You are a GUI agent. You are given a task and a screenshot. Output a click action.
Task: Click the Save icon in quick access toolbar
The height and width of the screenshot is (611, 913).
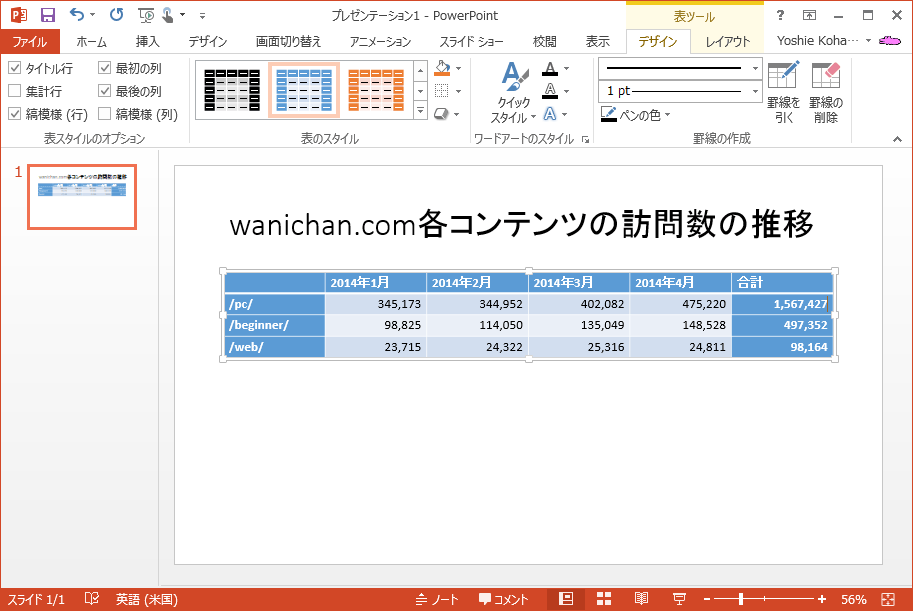point(48,15)
